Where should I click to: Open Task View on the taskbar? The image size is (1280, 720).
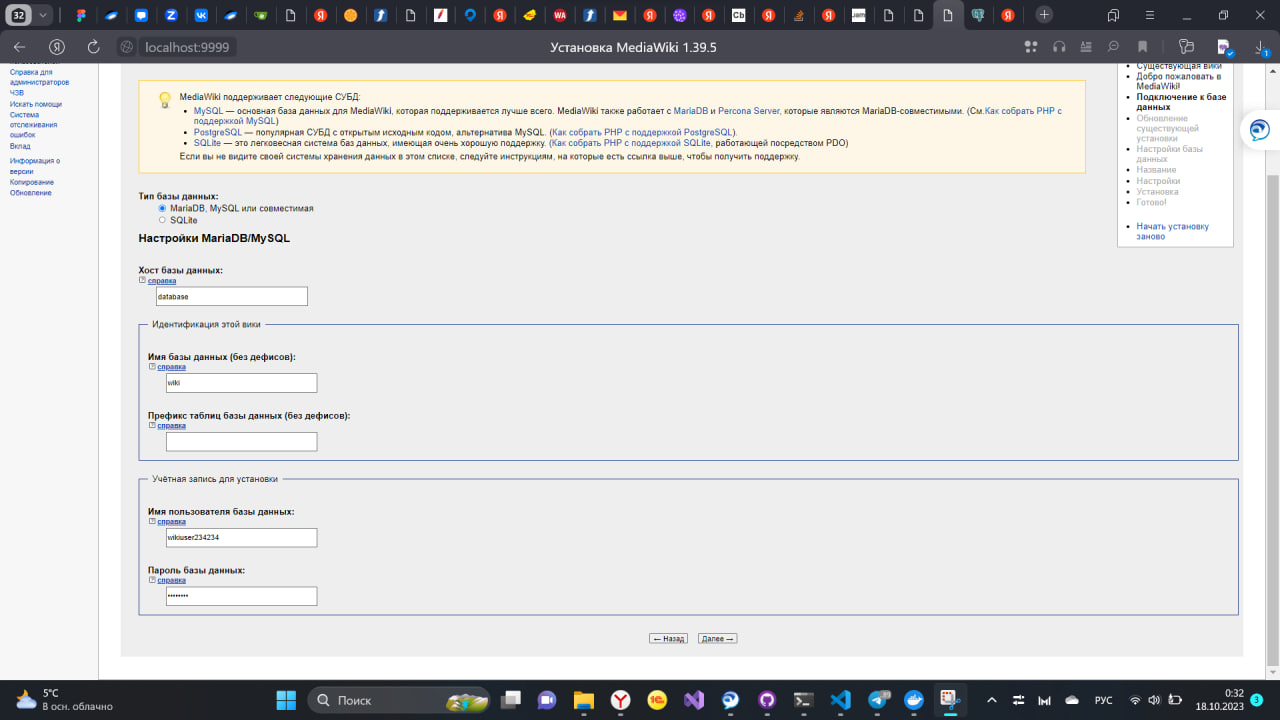pyautogui.click(x=512, y=700)
